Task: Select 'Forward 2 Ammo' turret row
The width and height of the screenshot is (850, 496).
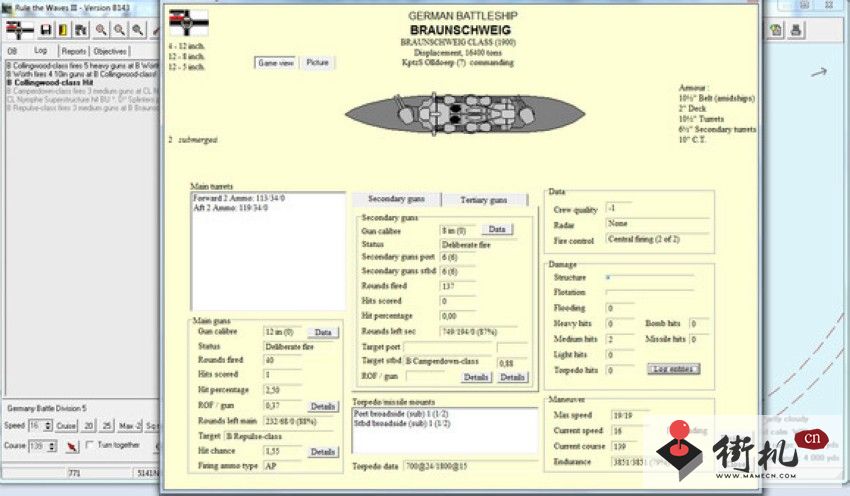Action: point(239,198)
